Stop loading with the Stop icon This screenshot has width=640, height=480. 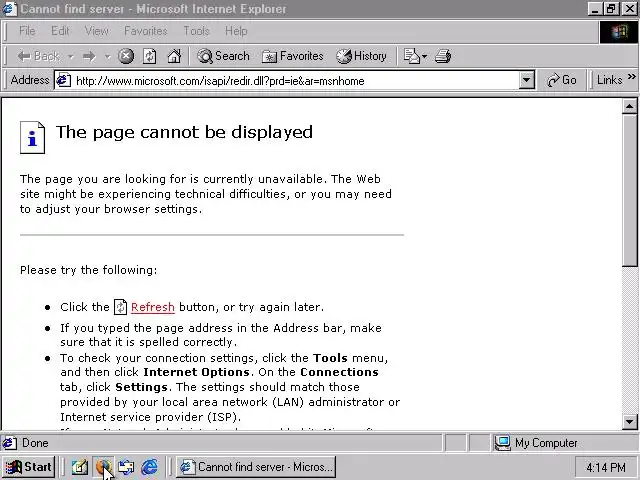126,56
